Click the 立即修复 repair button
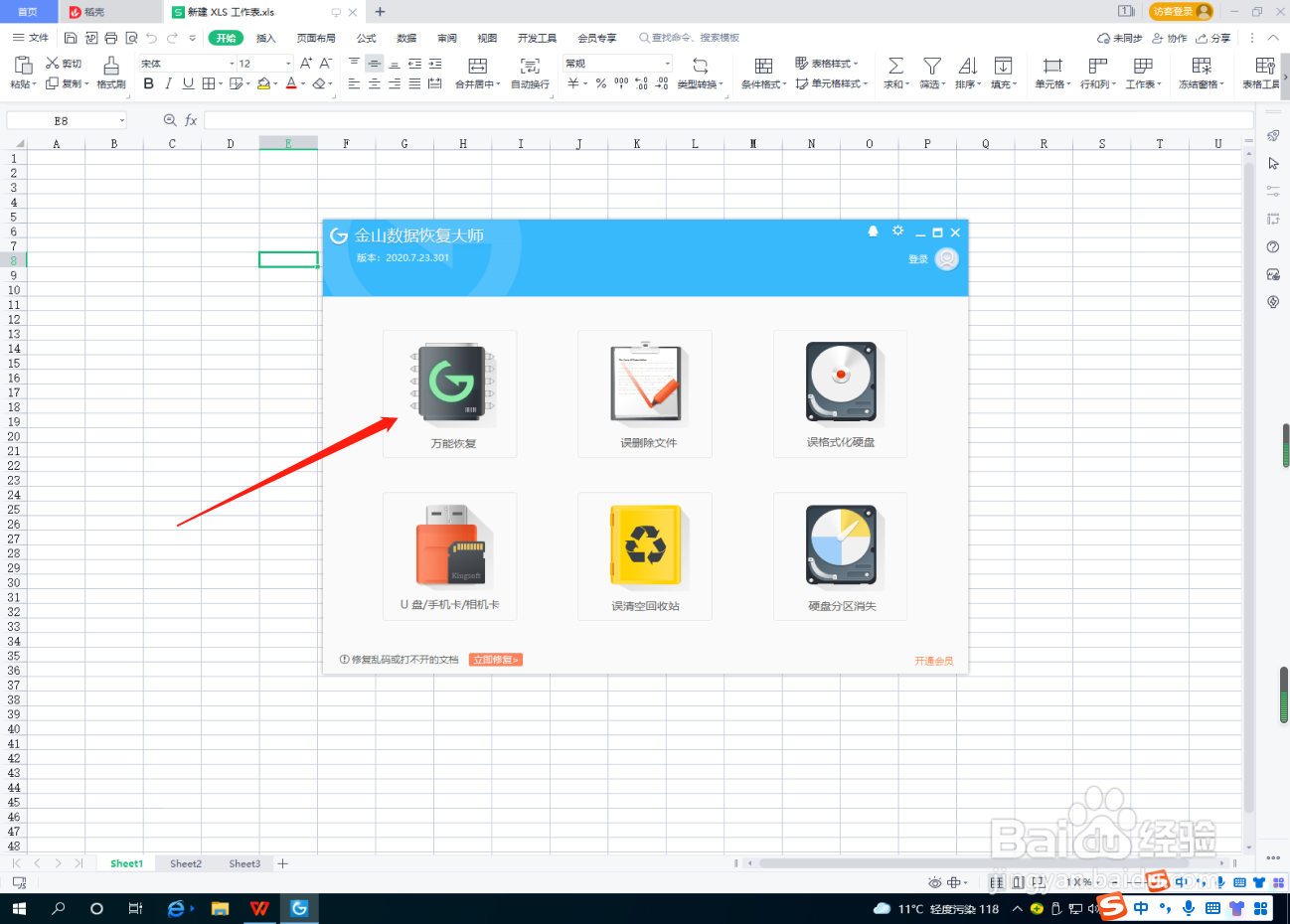This screenshot has height=924, width=1290. 496,660
